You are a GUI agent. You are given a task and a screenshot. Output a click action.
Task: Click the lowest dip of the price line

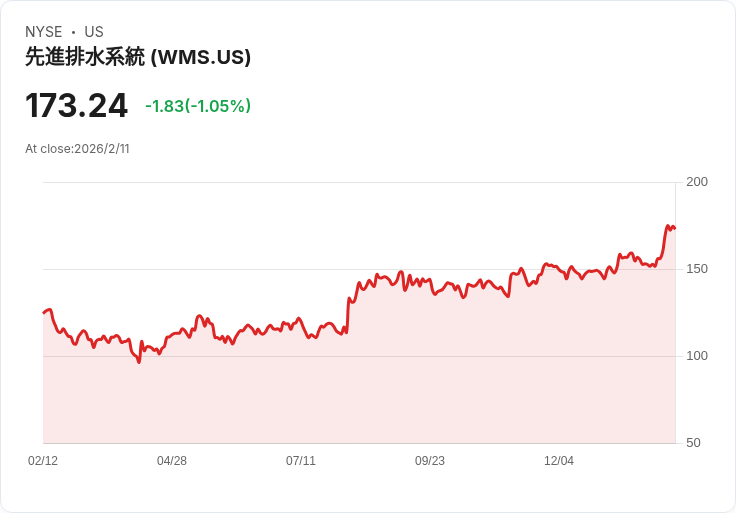139,362
